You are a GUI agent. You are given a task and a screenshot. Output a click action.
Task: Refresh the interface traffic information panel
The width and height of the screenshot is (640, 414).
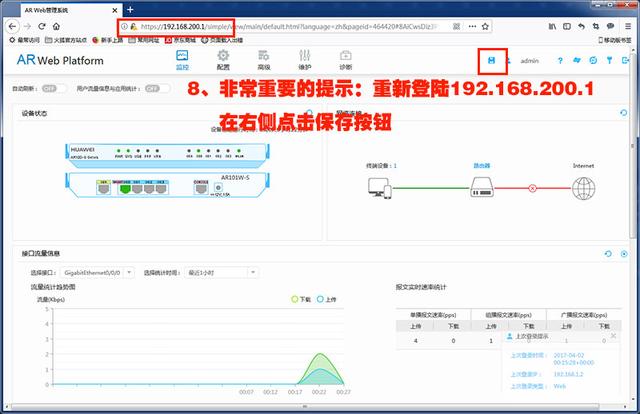point(608,254)
